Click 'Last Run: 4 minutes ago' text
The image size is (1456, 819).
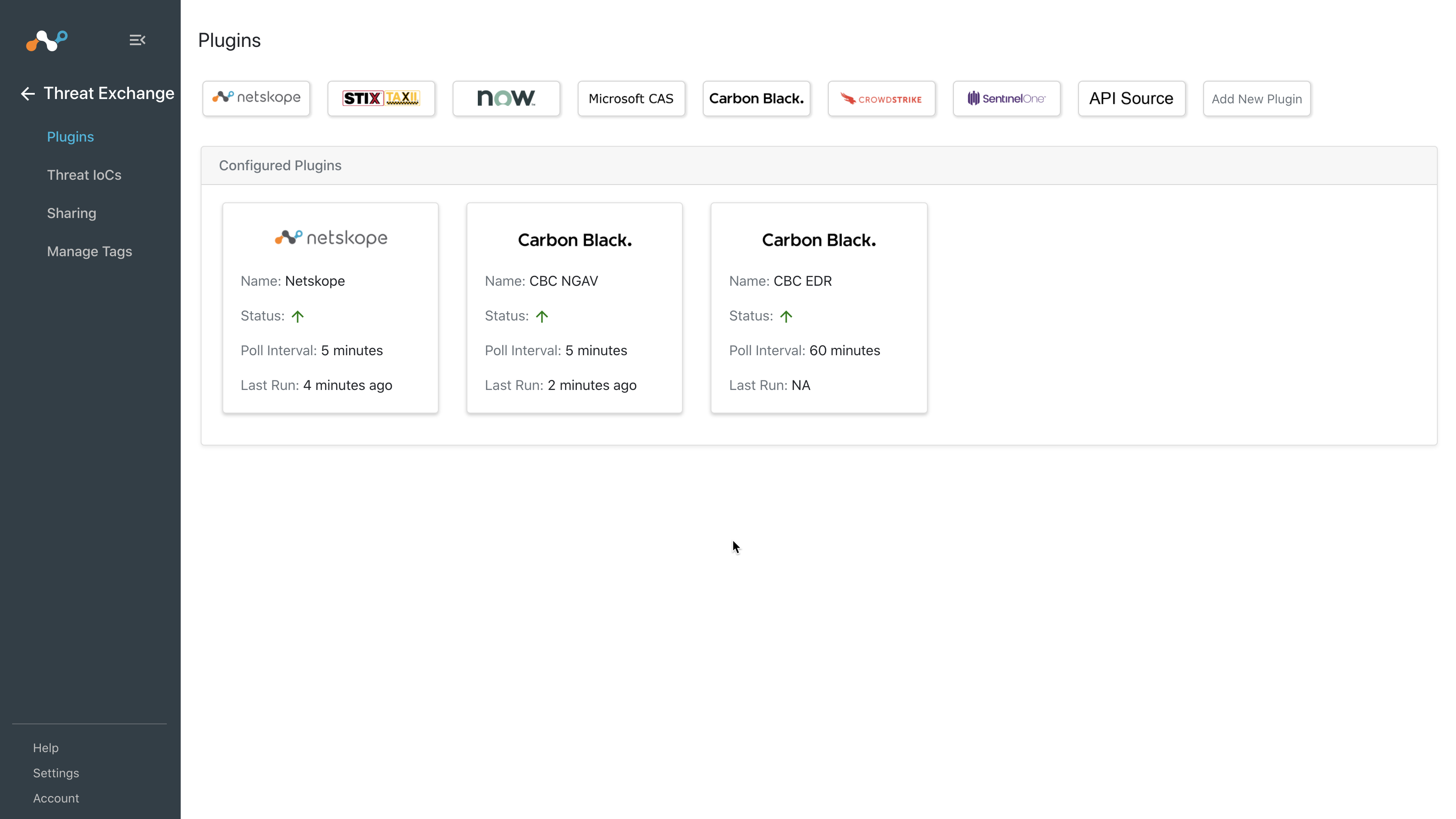point(317,386)
